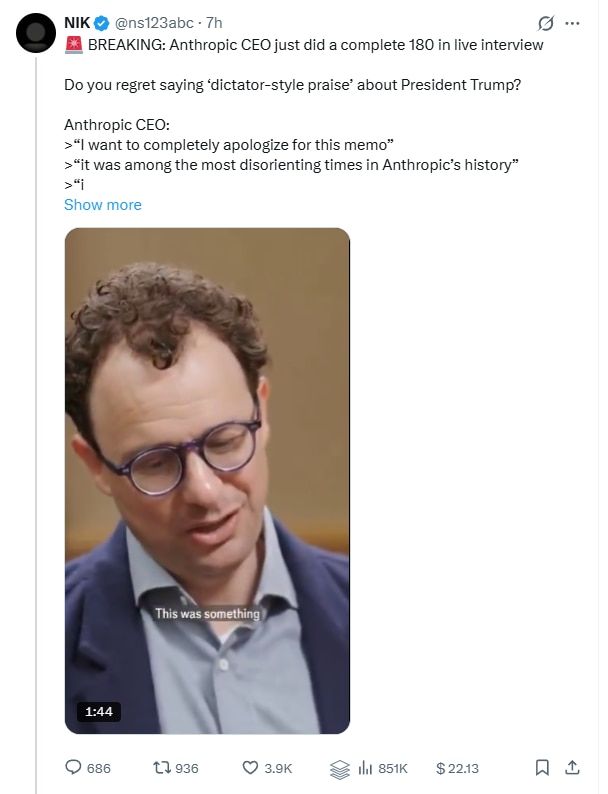Toggle the bookmark for this post
The image size is (608, 794).
click(542, 768)
